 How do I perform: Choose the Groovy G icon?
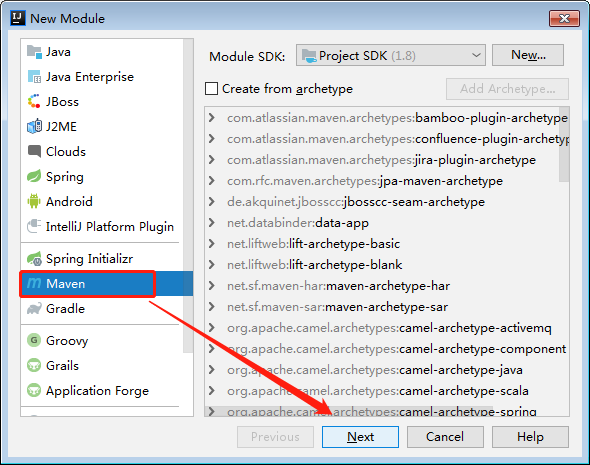[x=34, y=340]
